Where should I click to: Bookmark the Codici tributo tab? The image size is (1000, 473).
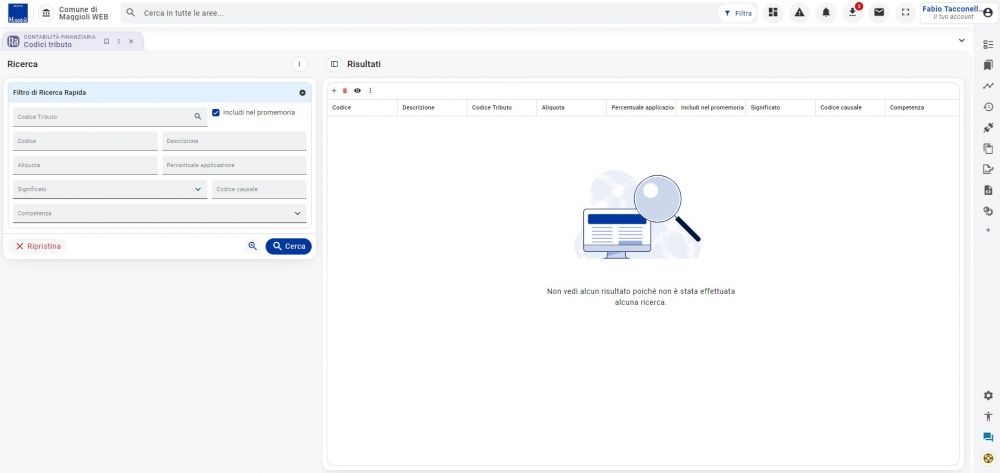point(107,41)
